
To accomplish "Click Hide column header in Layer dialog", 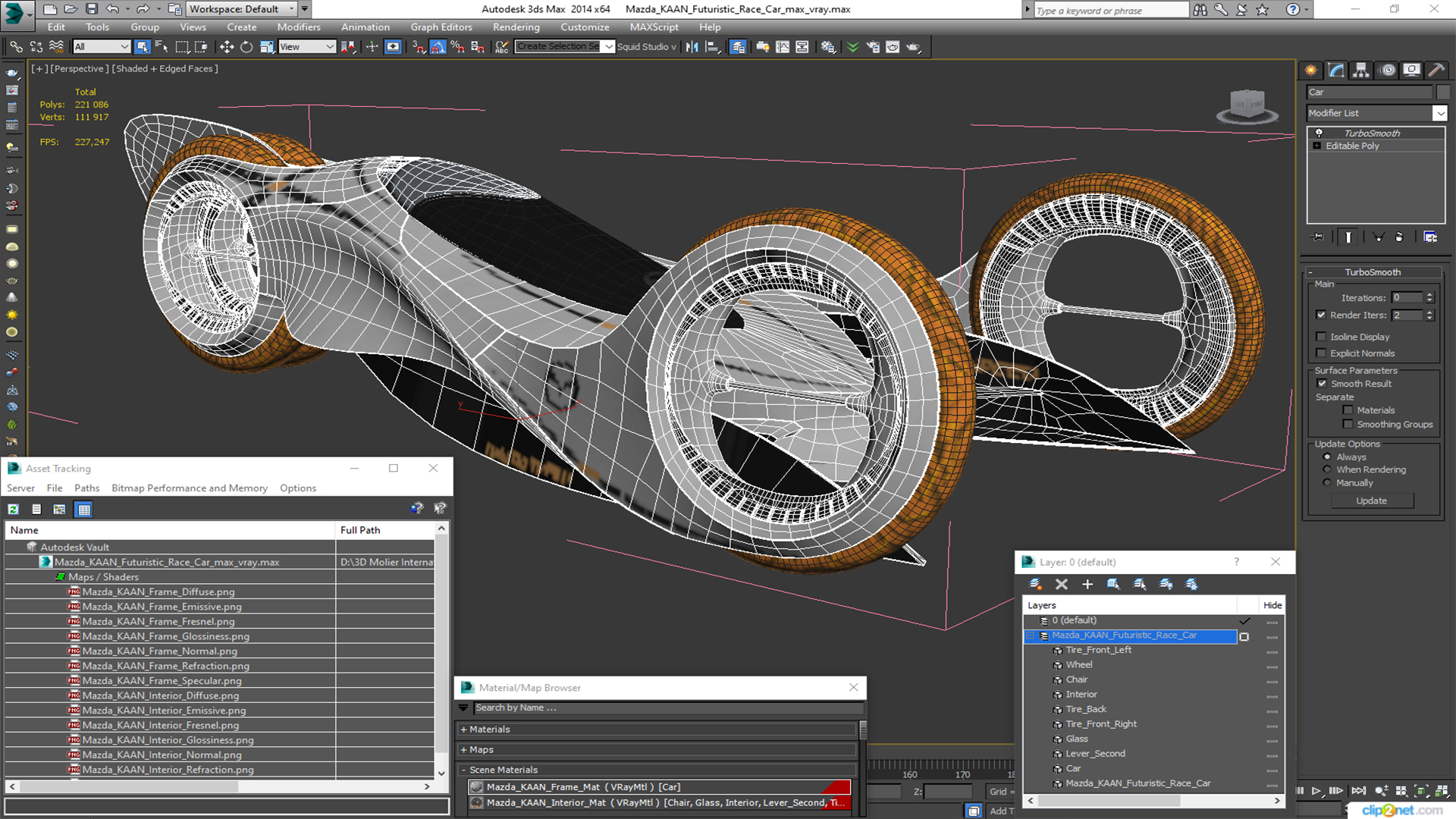I will coord(1272,605).
